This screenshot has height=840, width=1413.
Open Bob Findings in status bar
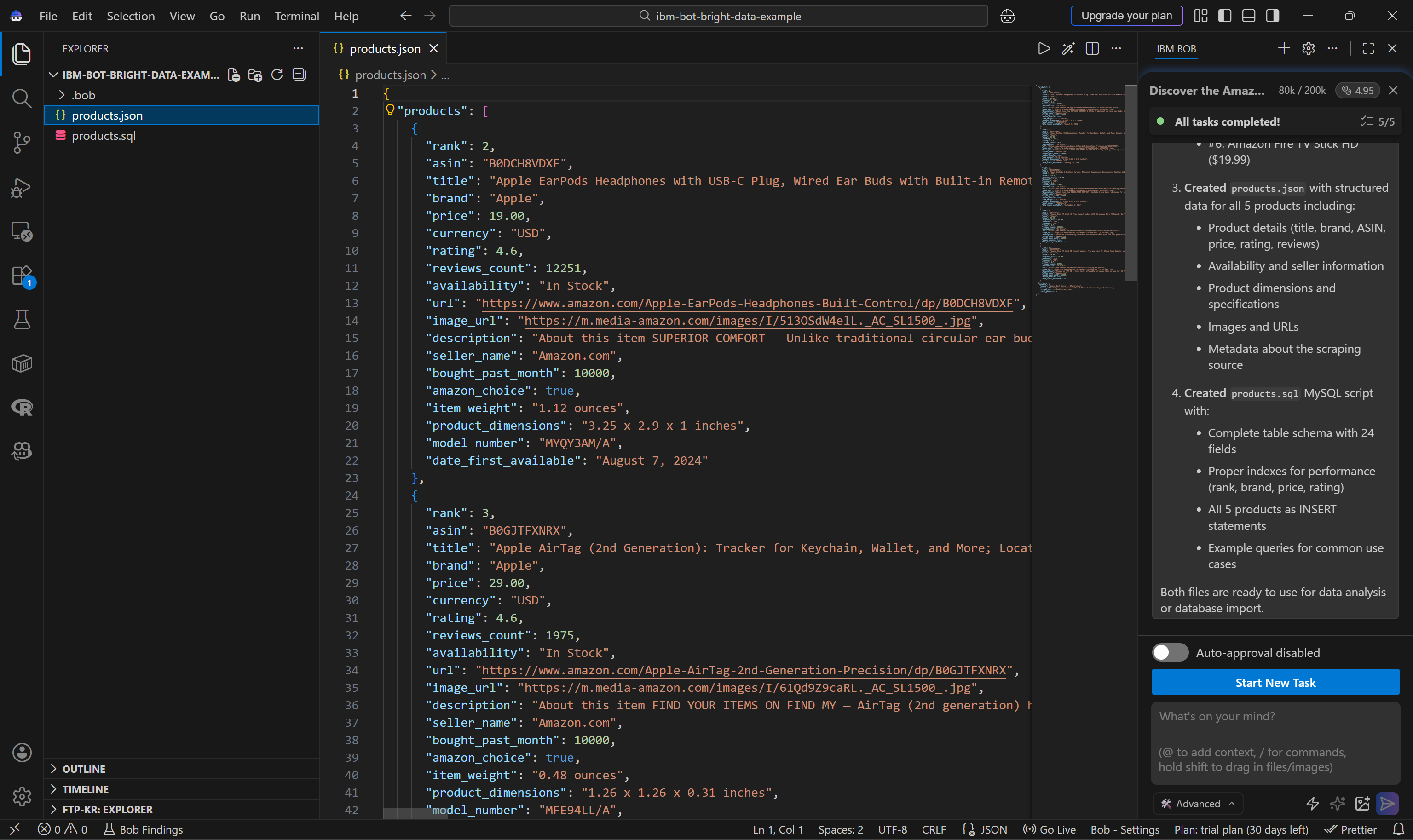click(x=143, y=829)
